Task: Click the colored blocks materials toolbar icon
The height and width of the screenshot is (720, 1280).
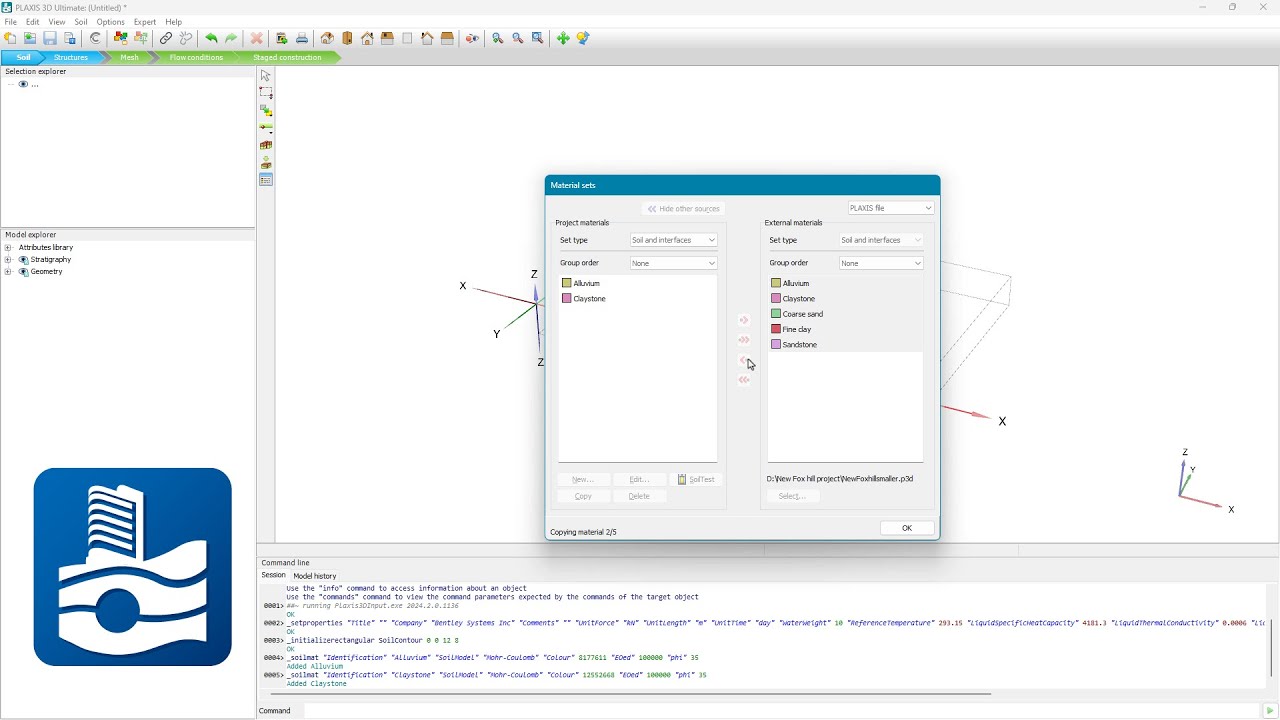Action: [x=121, y=38]
